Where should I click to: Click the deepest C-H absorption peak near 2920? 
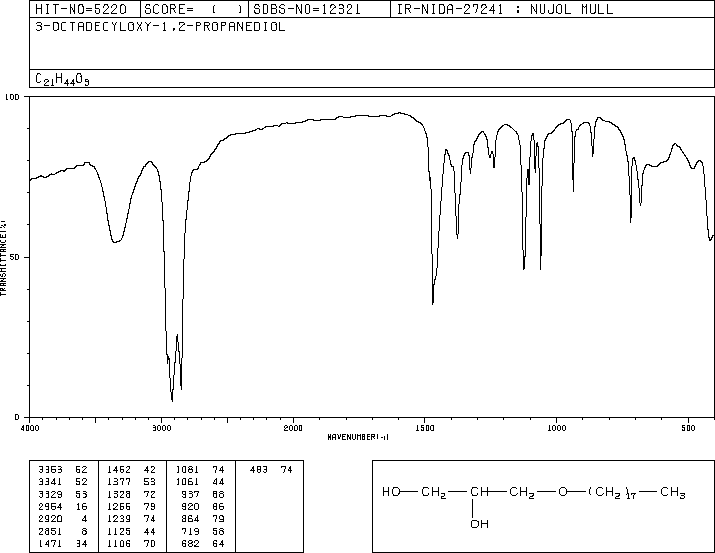172,399
